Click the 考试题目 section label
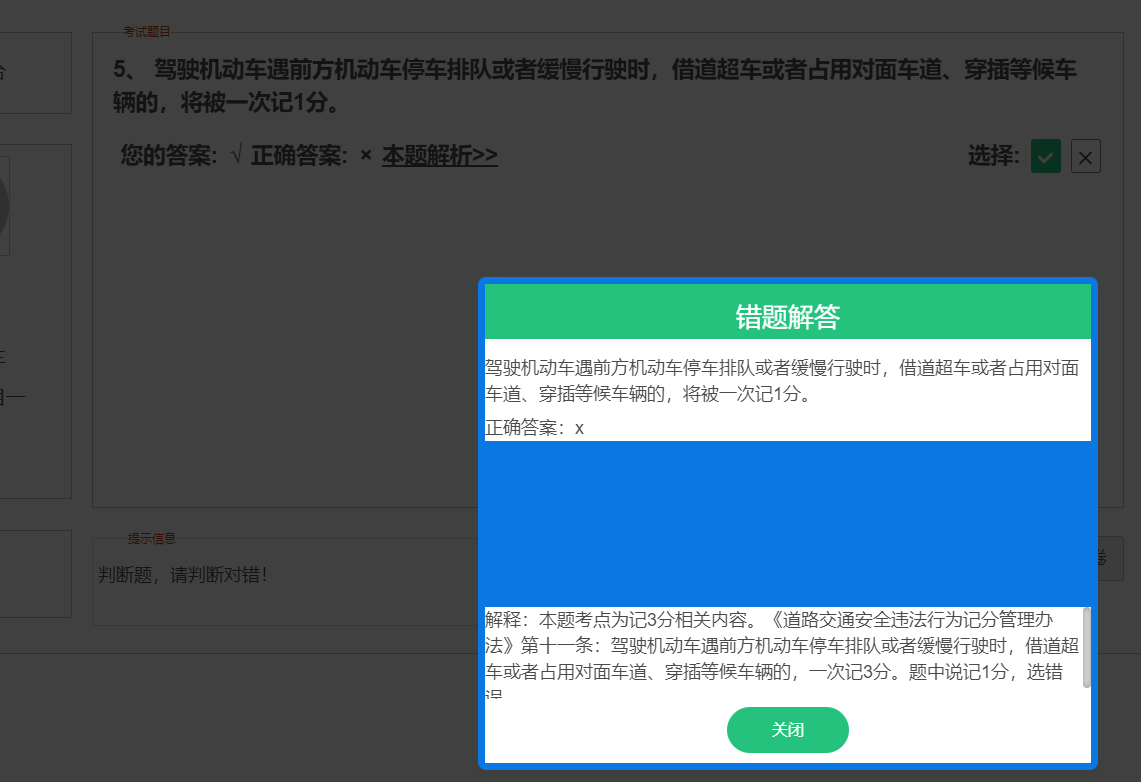1141x782 pixels. [145, 30]
